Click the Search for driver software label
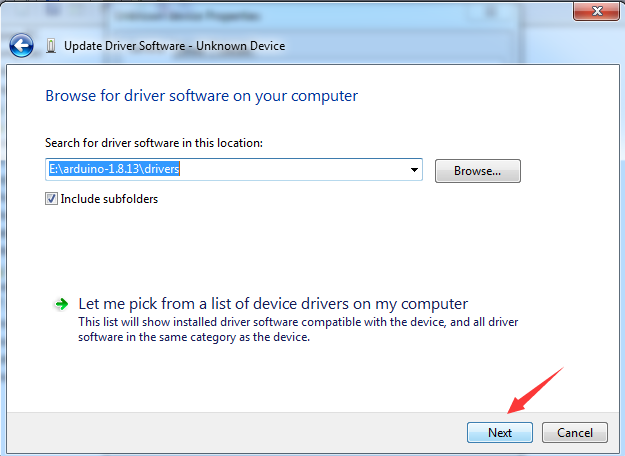This screenshot has width=625, height=456. coord(153,144)
